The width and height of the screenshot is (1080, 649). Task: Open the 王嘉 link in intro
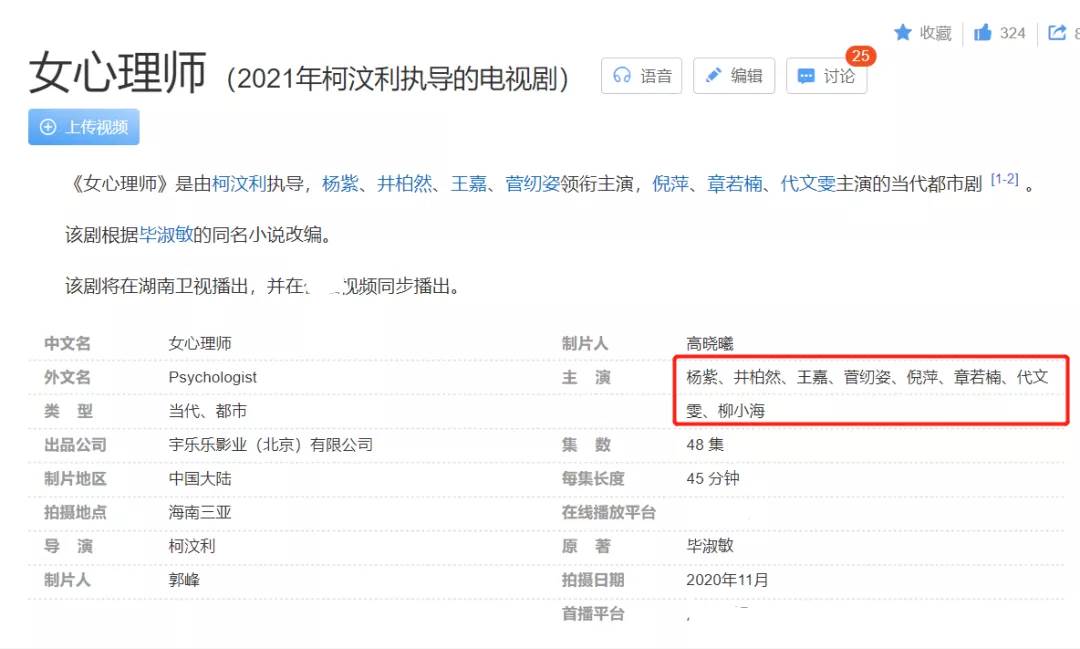(x=469, y=183)
